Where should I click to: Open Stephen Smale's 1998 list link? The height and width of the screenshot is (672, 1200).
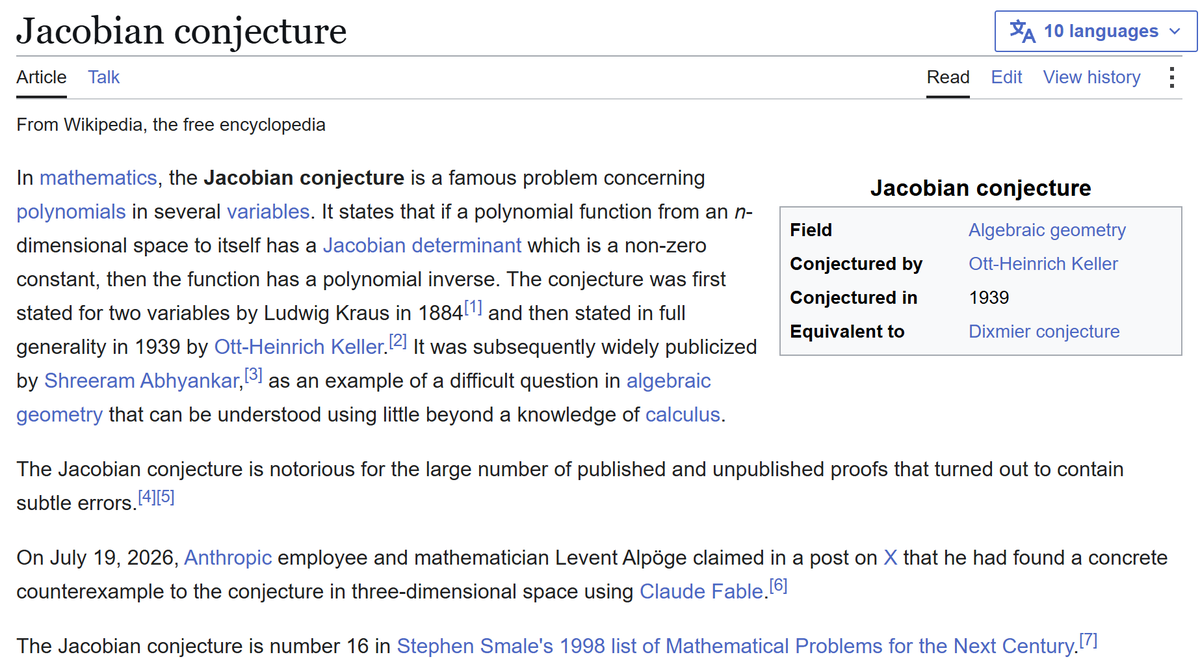(736, 646)
